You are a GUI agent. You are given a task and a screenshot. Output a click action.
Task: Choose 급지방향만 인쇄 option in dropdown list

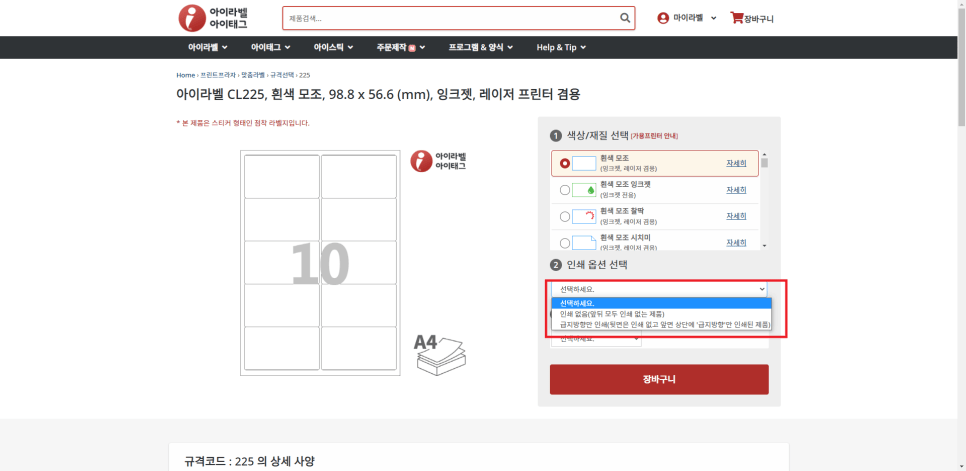662,324
